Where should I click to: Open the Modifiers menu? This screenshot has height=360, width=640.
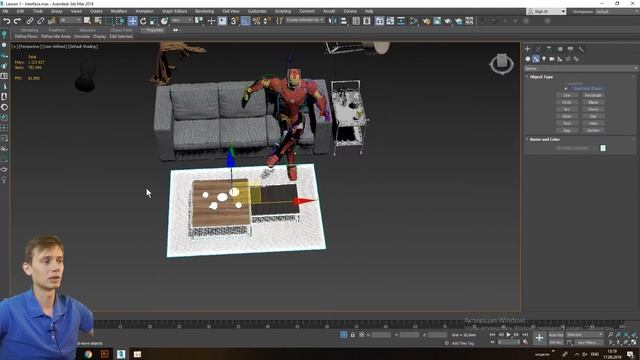click(119, 11)
